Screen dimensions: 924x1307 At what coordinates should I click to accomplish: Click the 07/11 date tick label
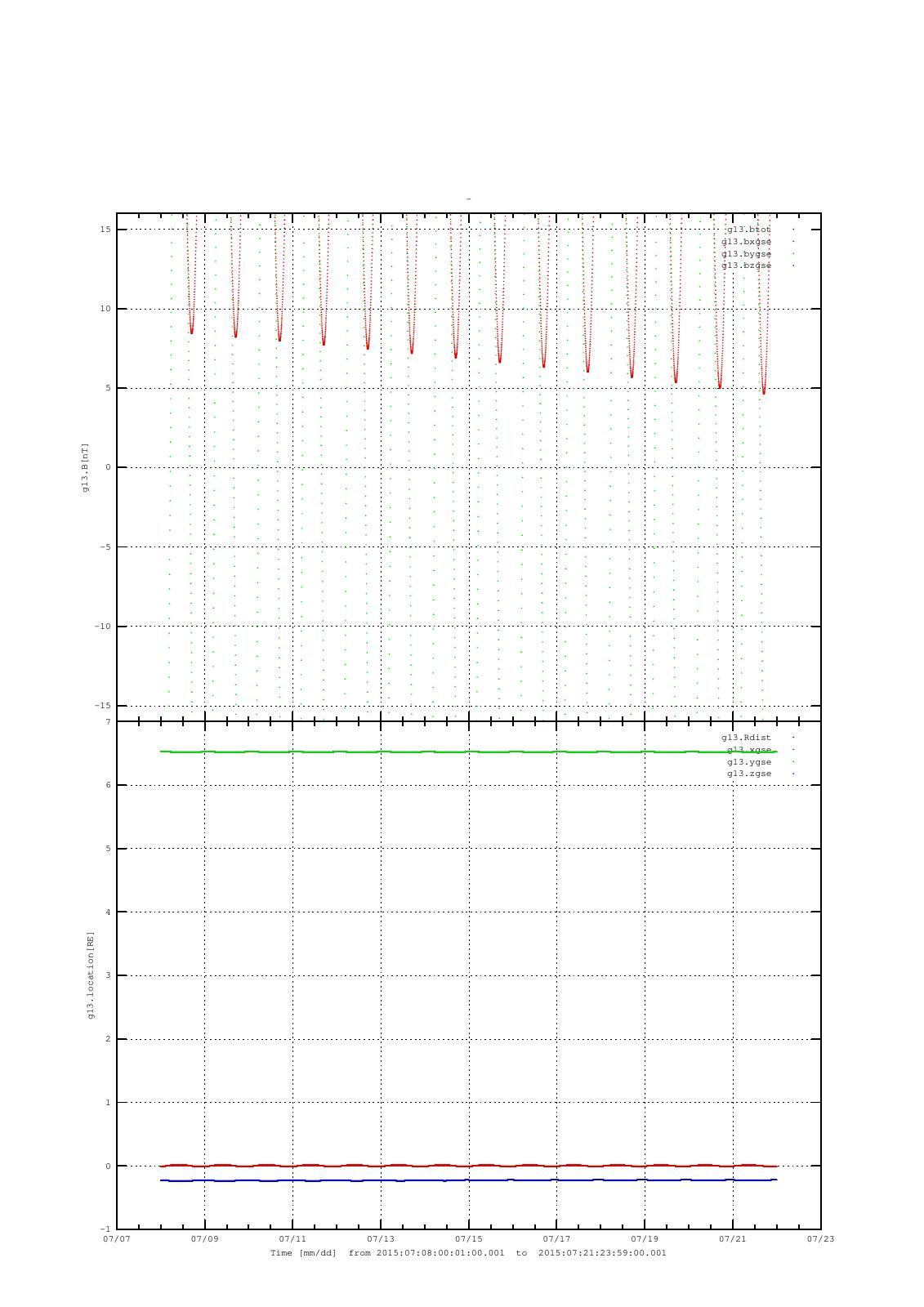pos(292,1239)
